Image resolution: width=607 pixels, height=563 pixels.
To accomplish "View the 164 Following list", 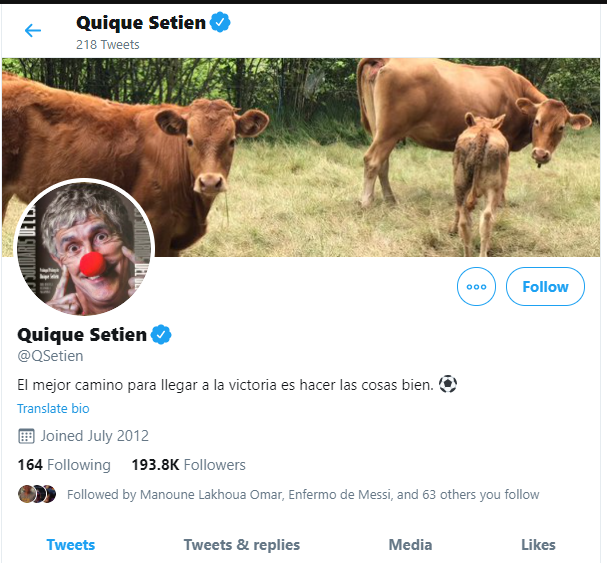I will (x=64, y=465).
